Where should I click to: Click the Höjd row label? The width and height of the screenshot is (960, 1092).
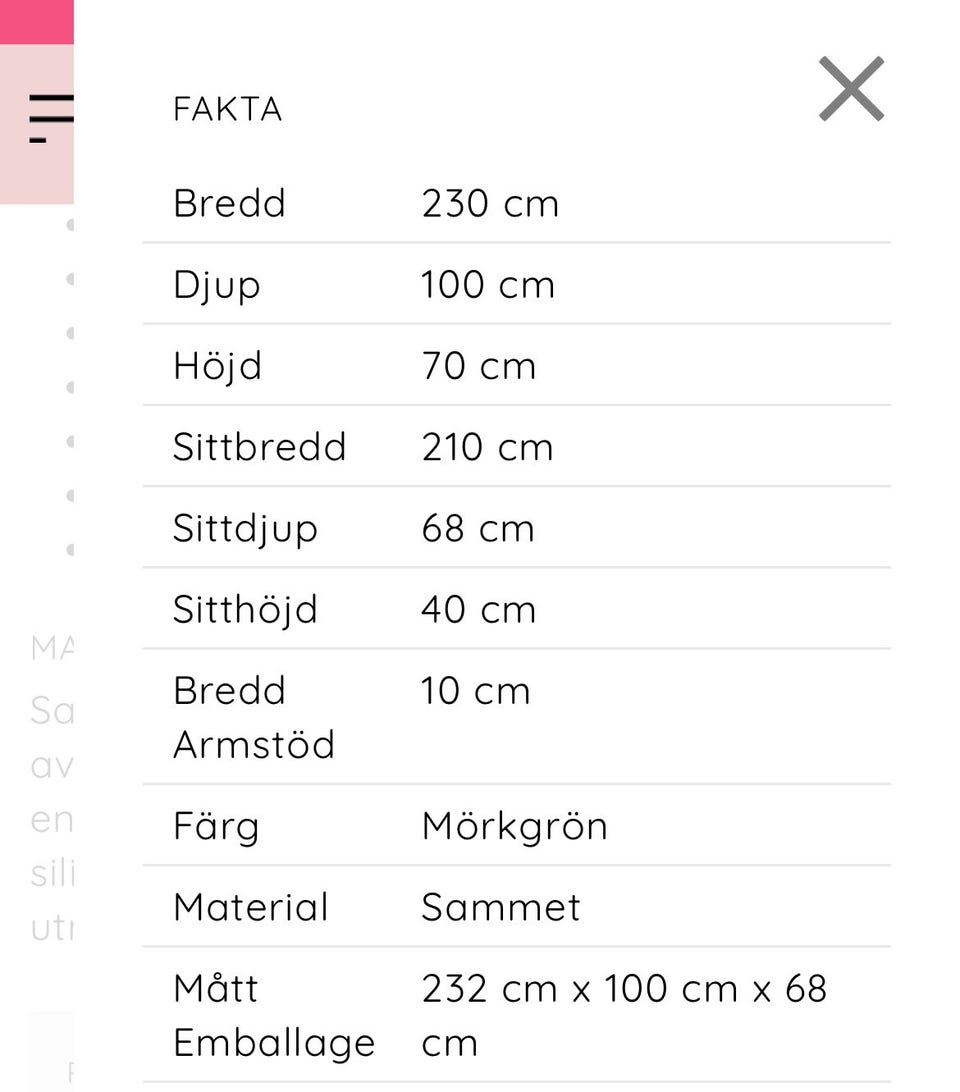point(217,365)
